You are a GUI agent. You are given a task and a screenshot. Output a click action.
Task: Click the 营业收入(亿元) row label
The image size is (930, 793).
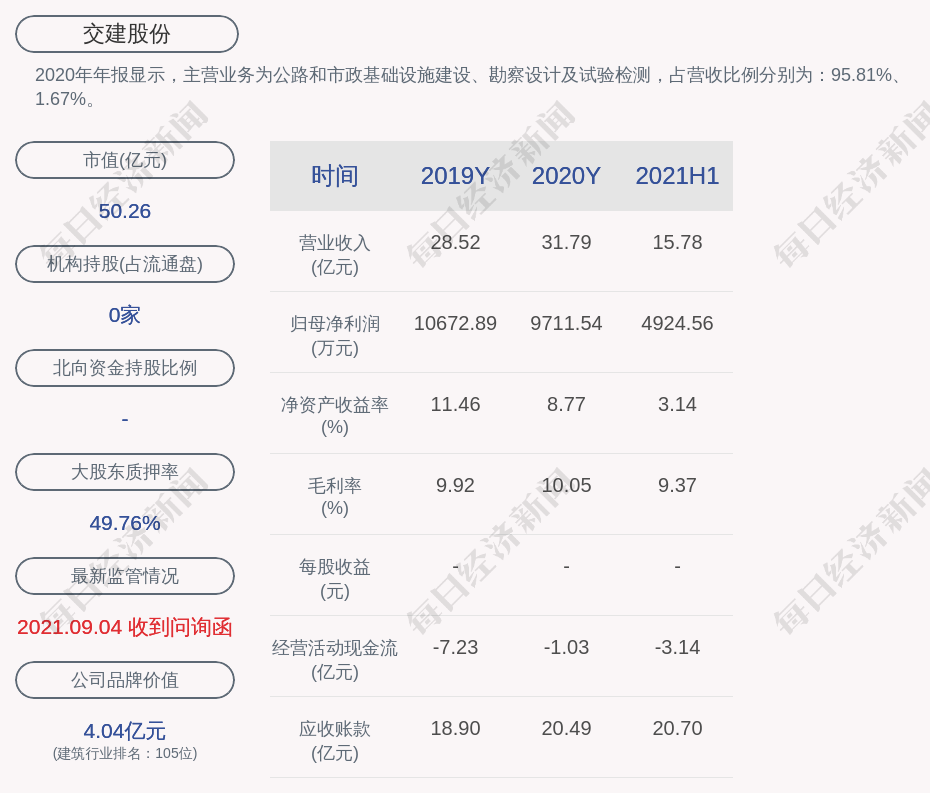click(x=335, y=254)
